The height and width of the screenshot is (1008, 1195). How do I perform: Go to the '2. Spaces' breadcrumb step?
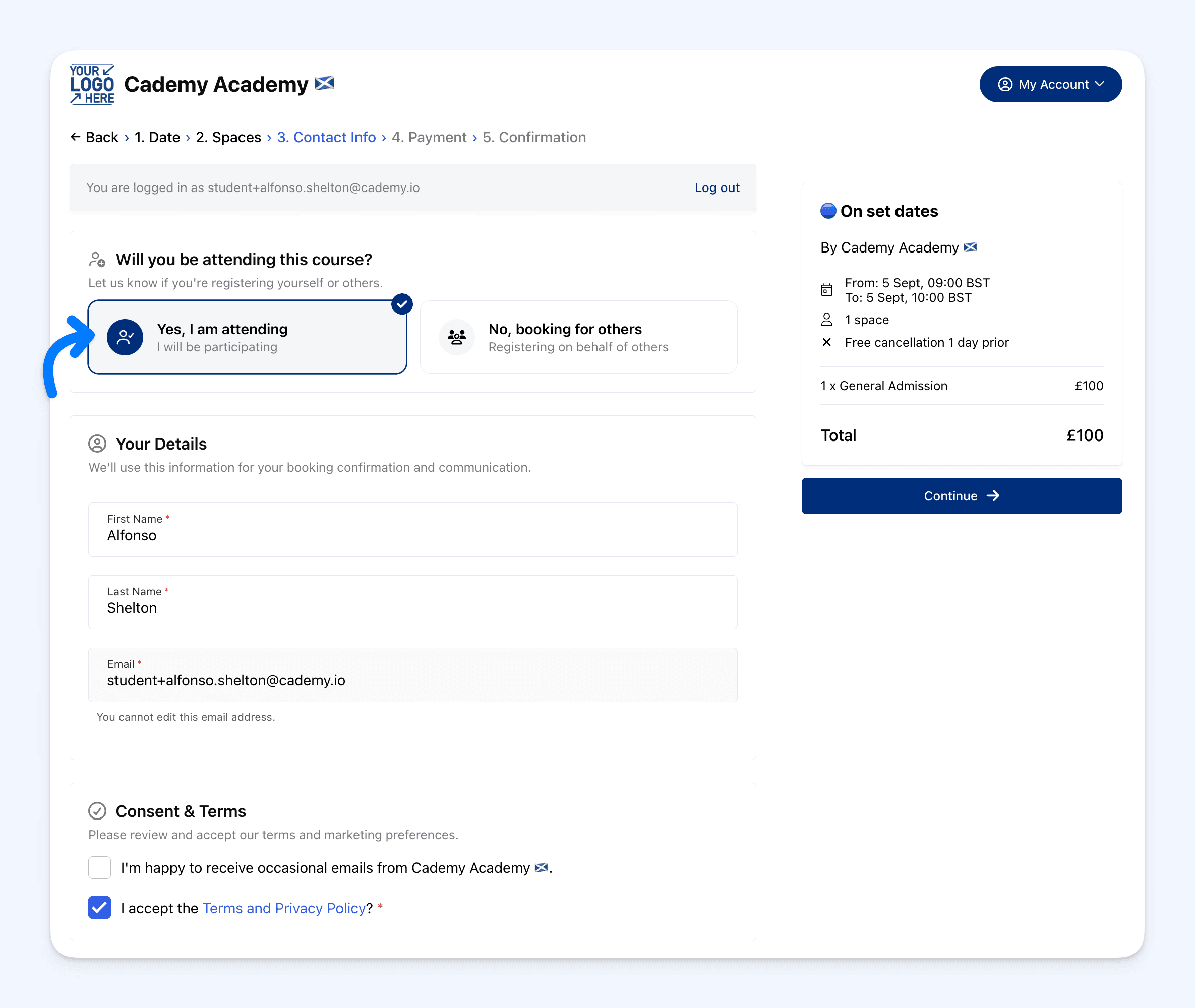[x=228, y=137]
